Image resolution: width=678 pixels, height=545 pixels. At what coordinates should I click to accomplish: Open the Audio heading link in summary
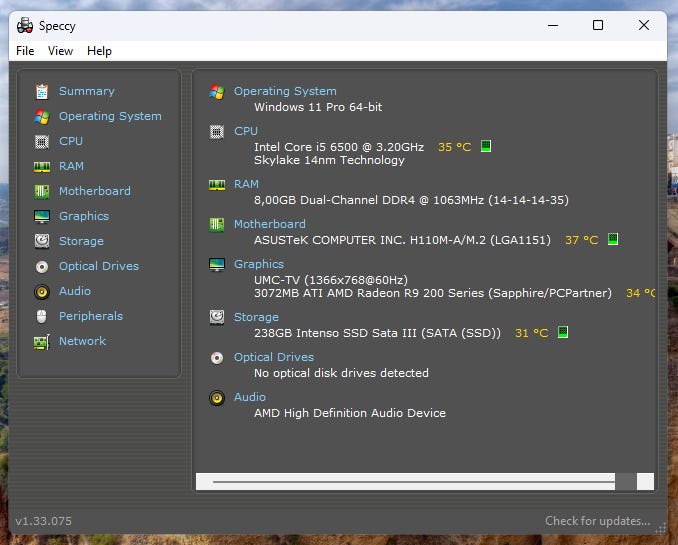[250, 398]
